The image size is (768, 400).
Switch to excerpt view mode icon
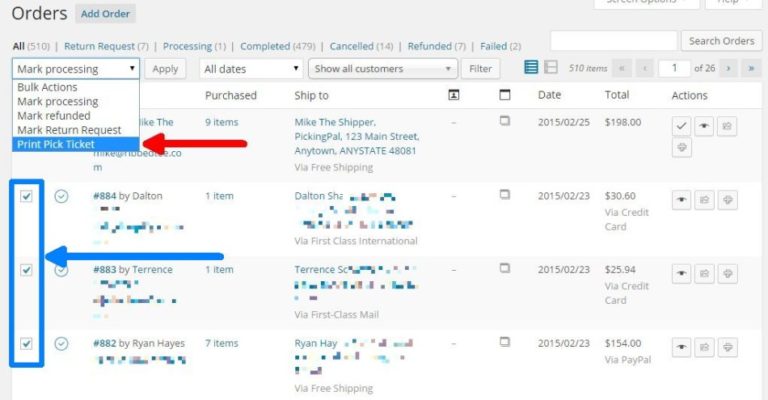550,68
